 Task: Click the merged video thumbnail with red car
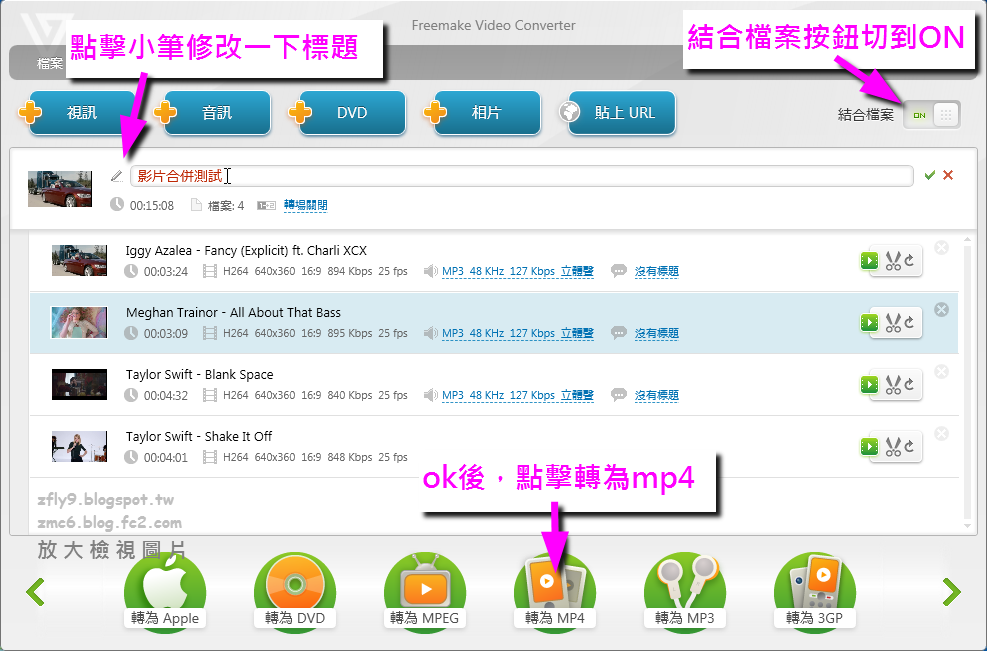(60, 188)
